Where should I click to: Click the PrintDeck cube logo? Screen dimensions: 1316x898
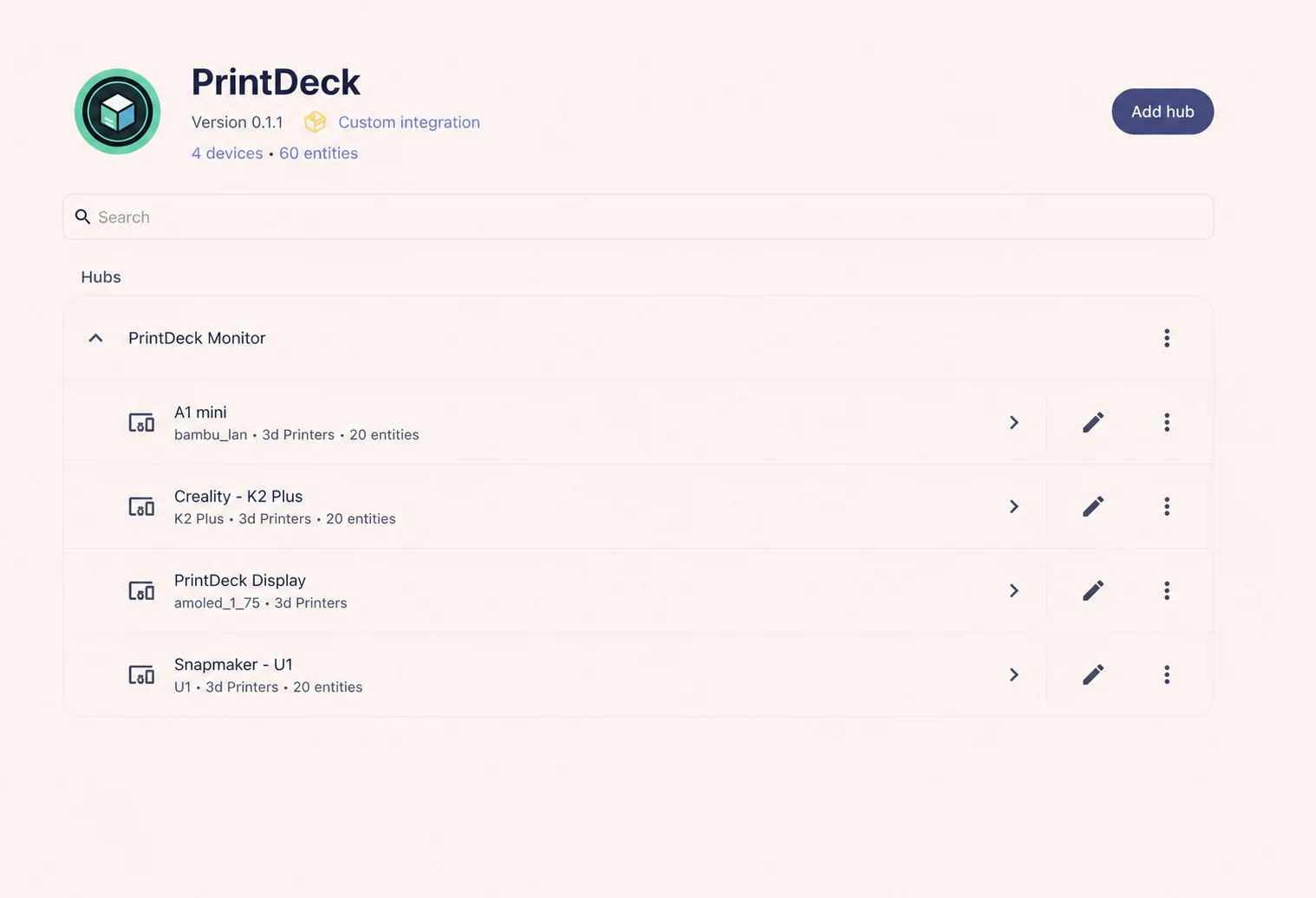coord(117,112)
